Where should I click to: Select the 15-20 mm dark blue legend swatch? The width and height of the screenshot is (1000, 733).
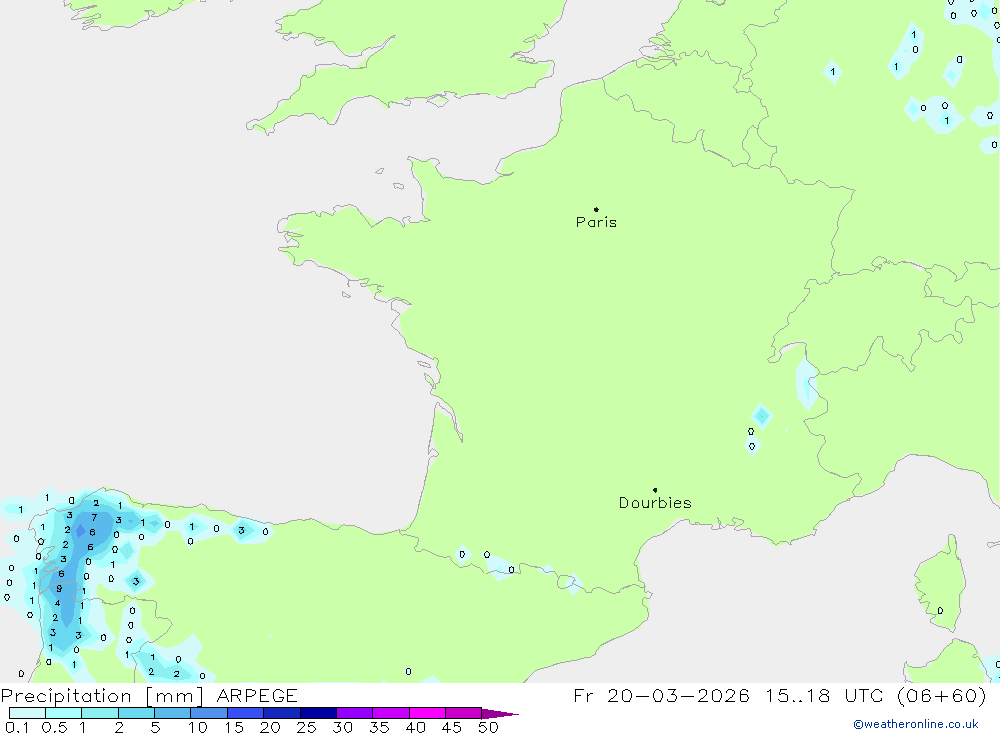point(245,713)
